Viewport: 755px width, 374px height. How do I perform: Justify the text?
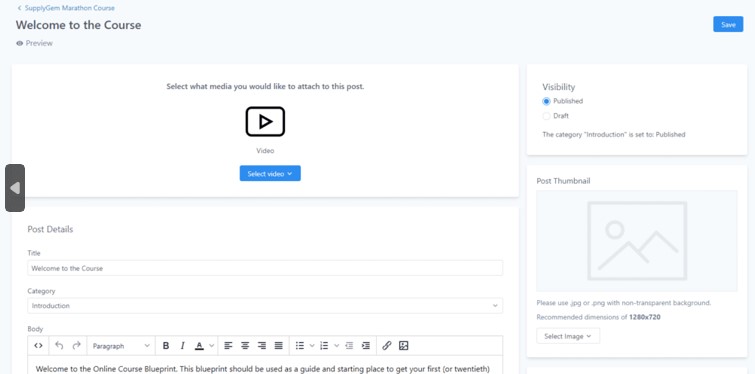(278, 346)
